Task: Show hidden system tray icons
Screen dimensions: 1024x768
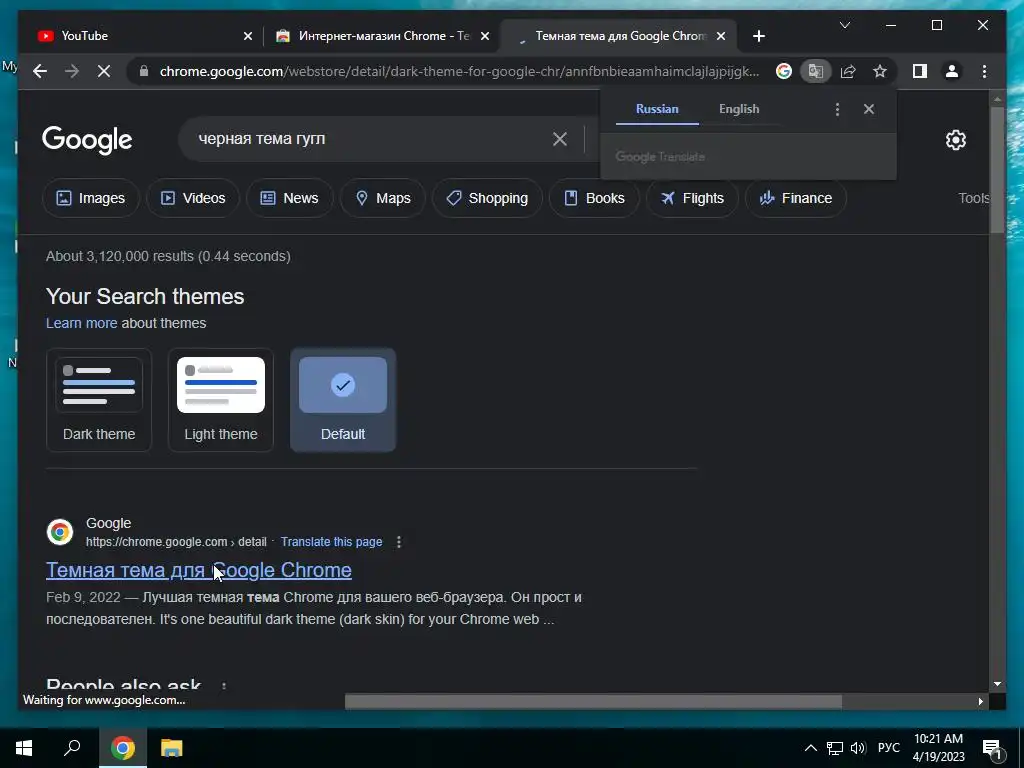Action: click(810, 748)
